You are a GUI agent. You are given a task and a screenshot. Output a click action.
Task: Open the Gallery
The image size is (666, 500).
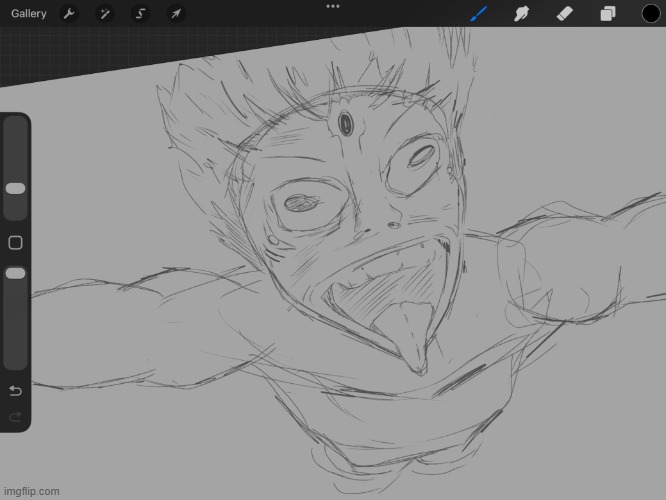[28, 14]
